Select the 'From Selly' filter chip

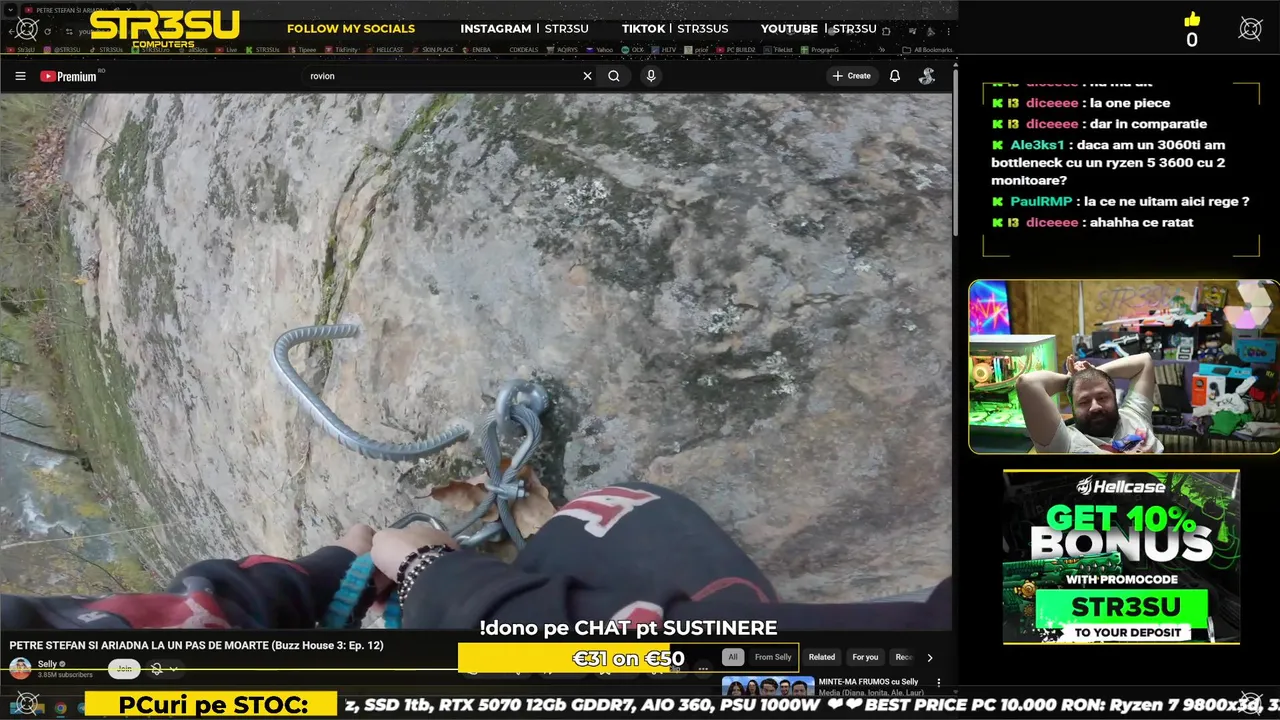(x=773, y=657)
